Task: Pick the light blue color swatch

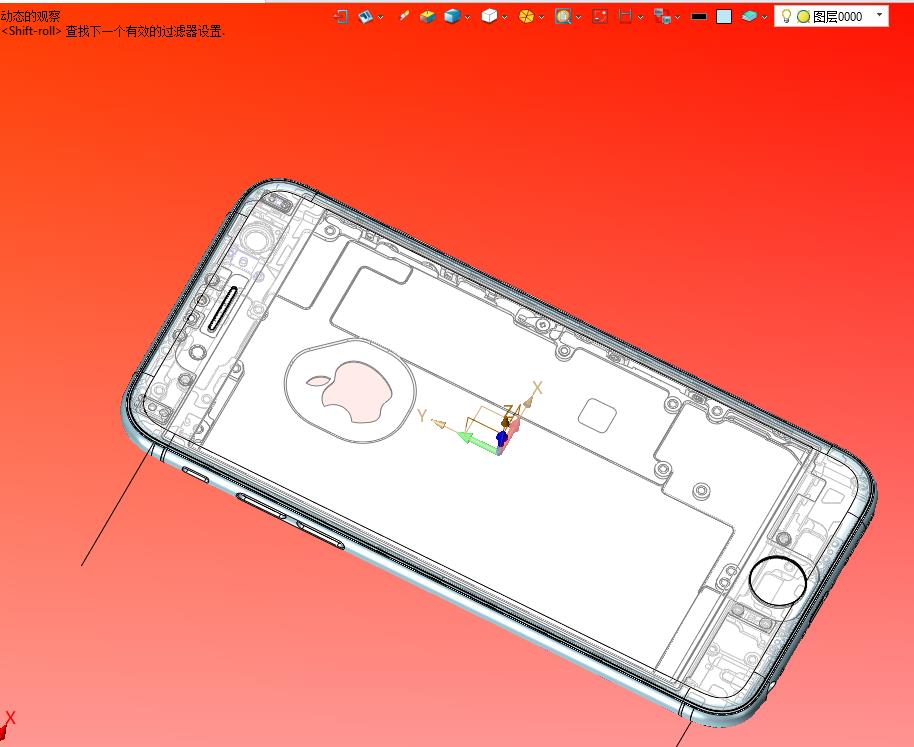Action: pyautogui.click(x=724, y=16)
